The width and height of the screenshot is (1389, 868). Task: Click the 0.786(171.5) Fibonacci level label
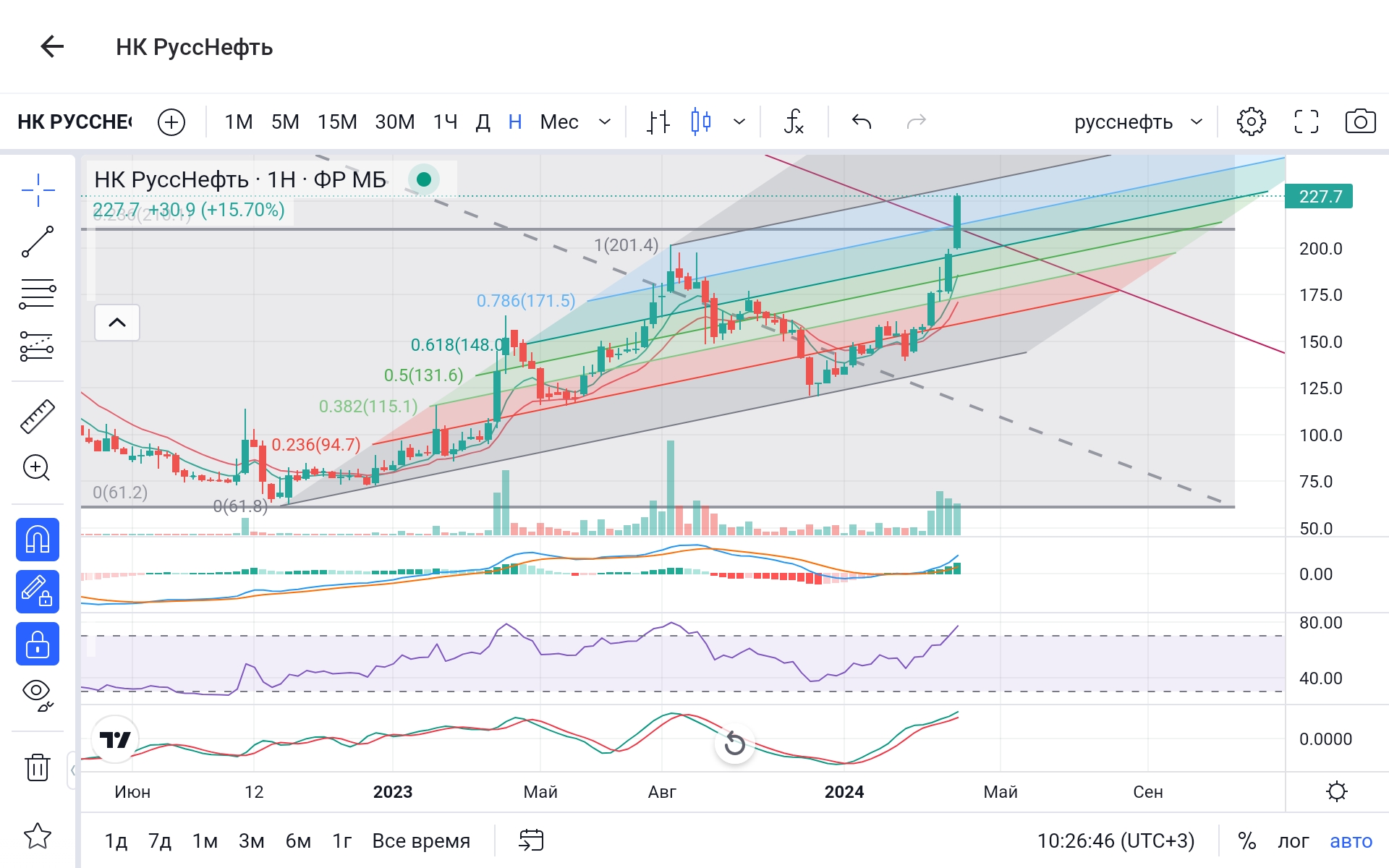[x=526, y=300]
